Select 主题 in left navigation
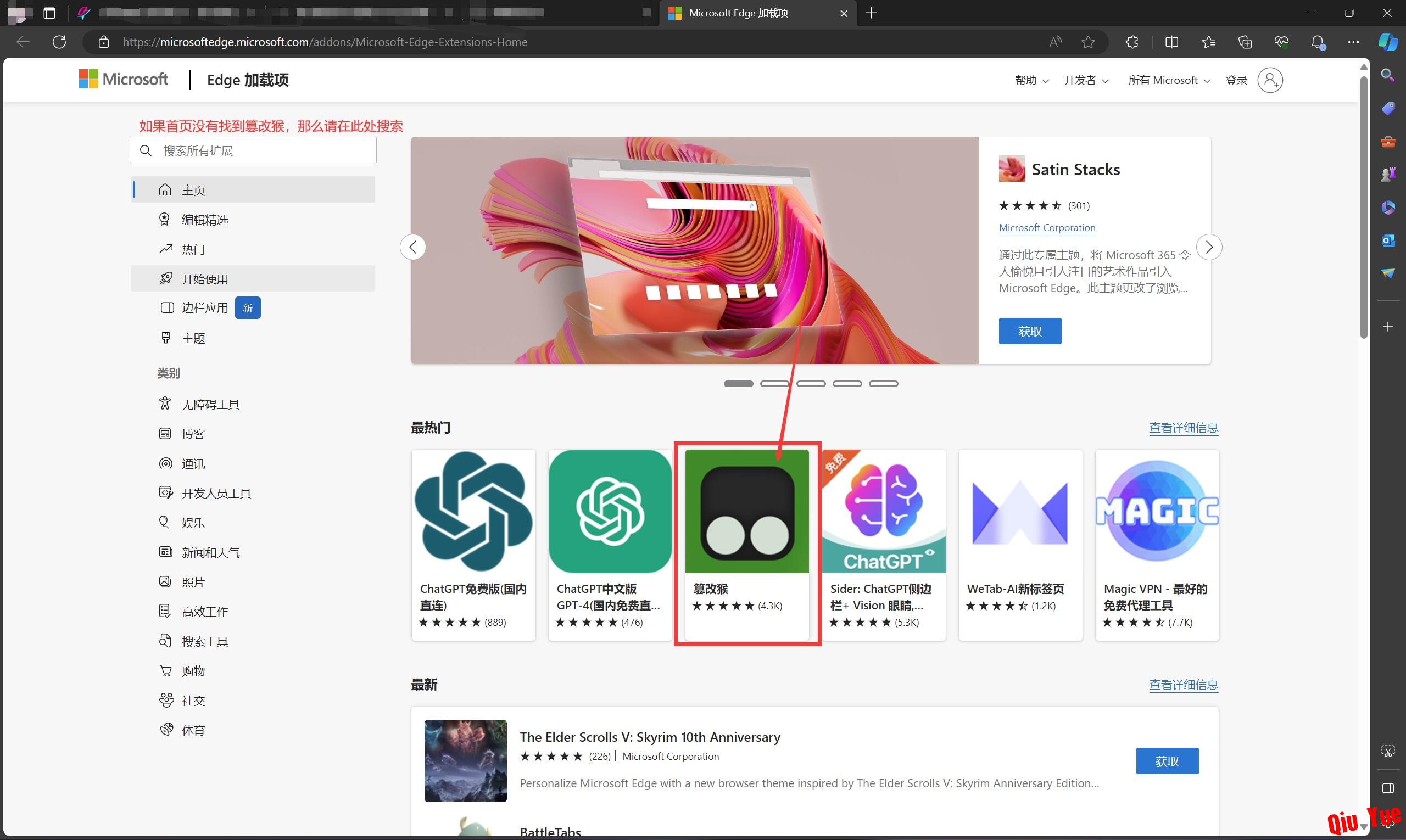This screenshot has width=1406, height=840. click(253, 338)
